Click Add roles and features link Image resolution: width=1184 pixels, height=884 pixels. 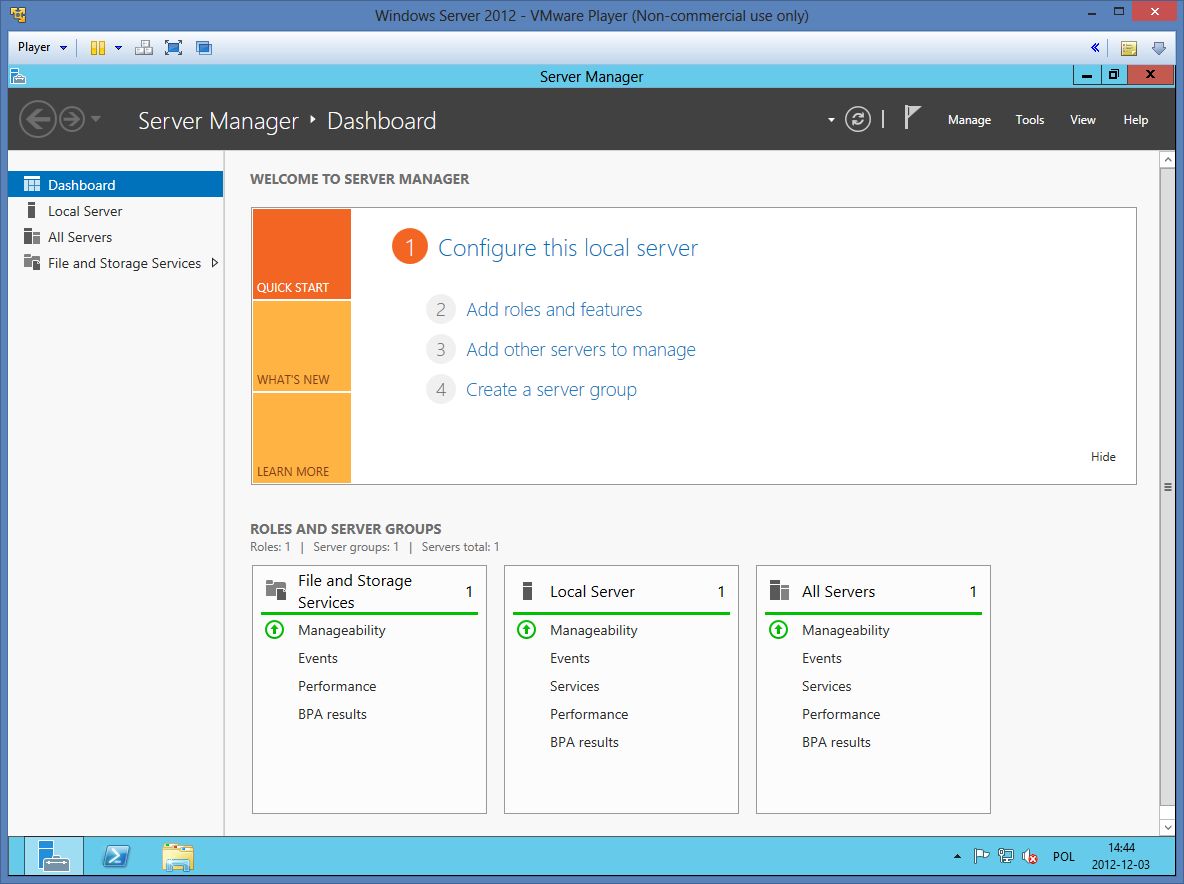[554, 310]
